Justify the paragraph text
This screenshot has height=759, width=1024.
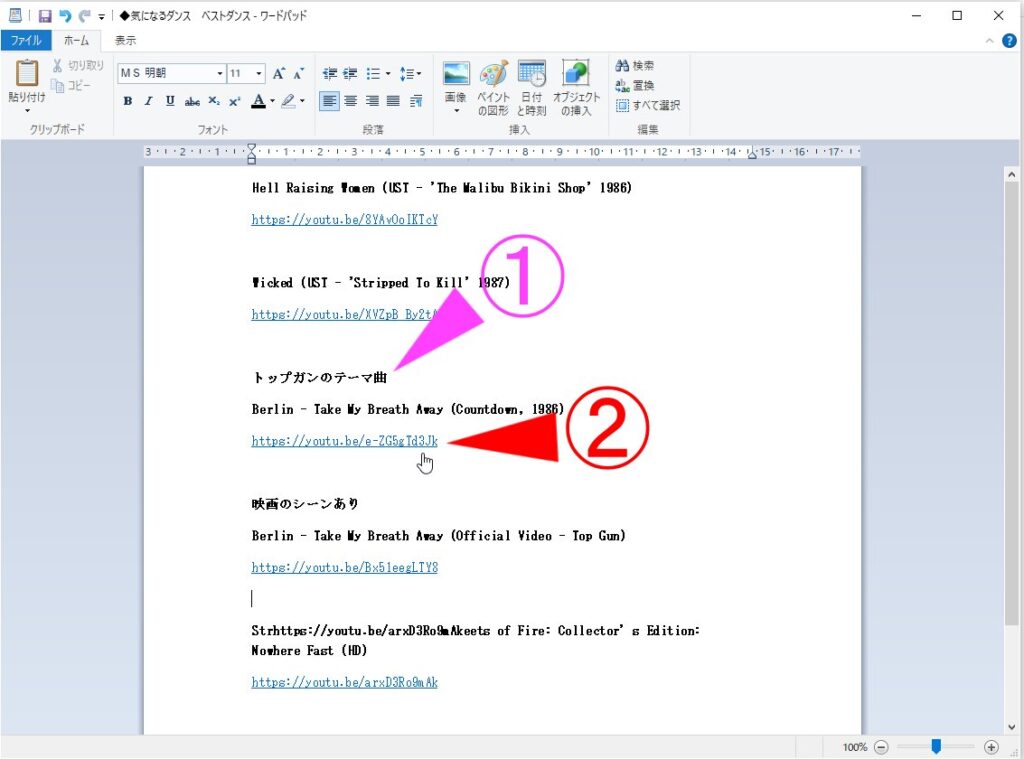point(393,101)
